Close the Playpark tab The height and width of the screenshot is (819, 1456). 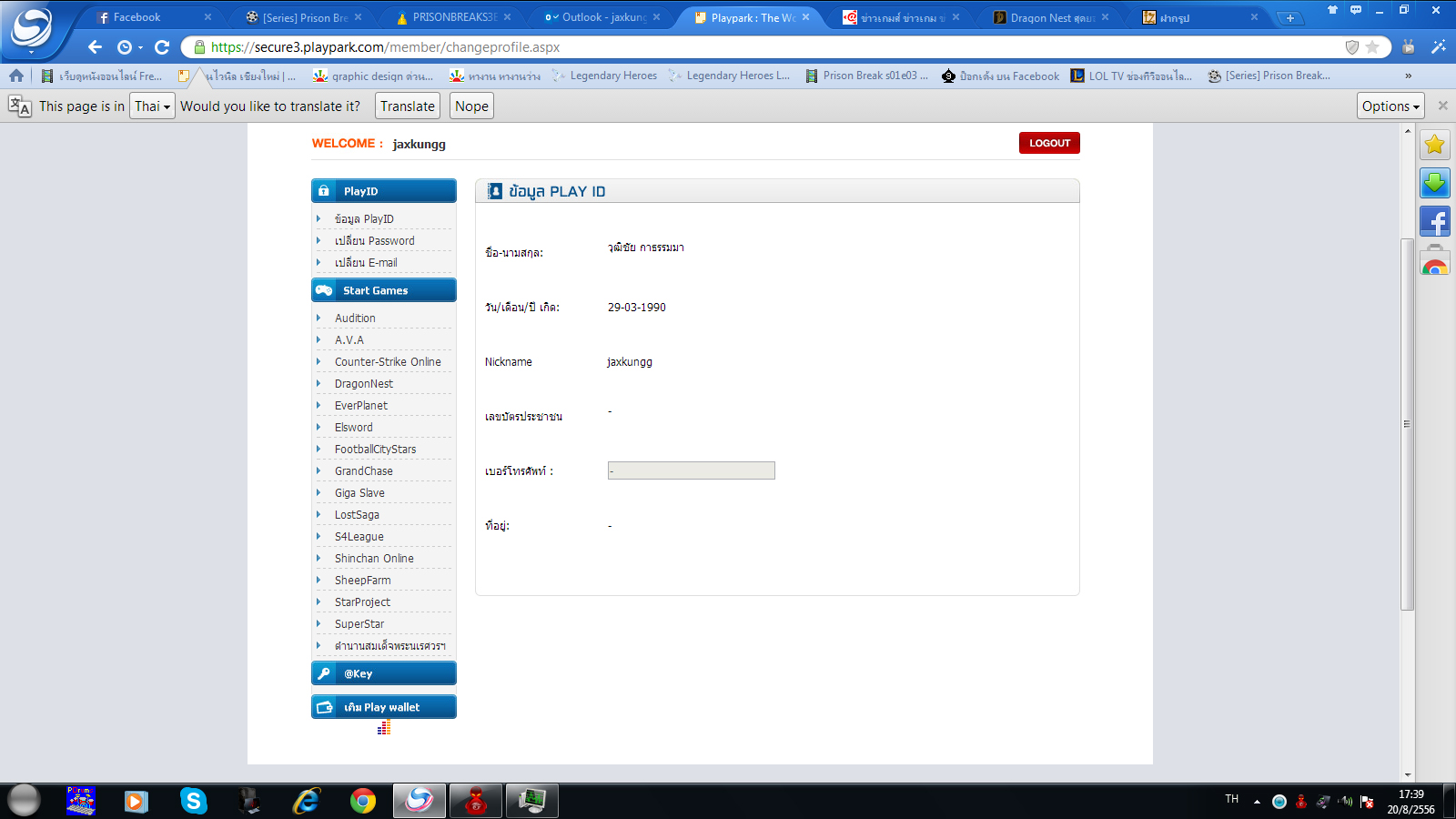point(805,17)
